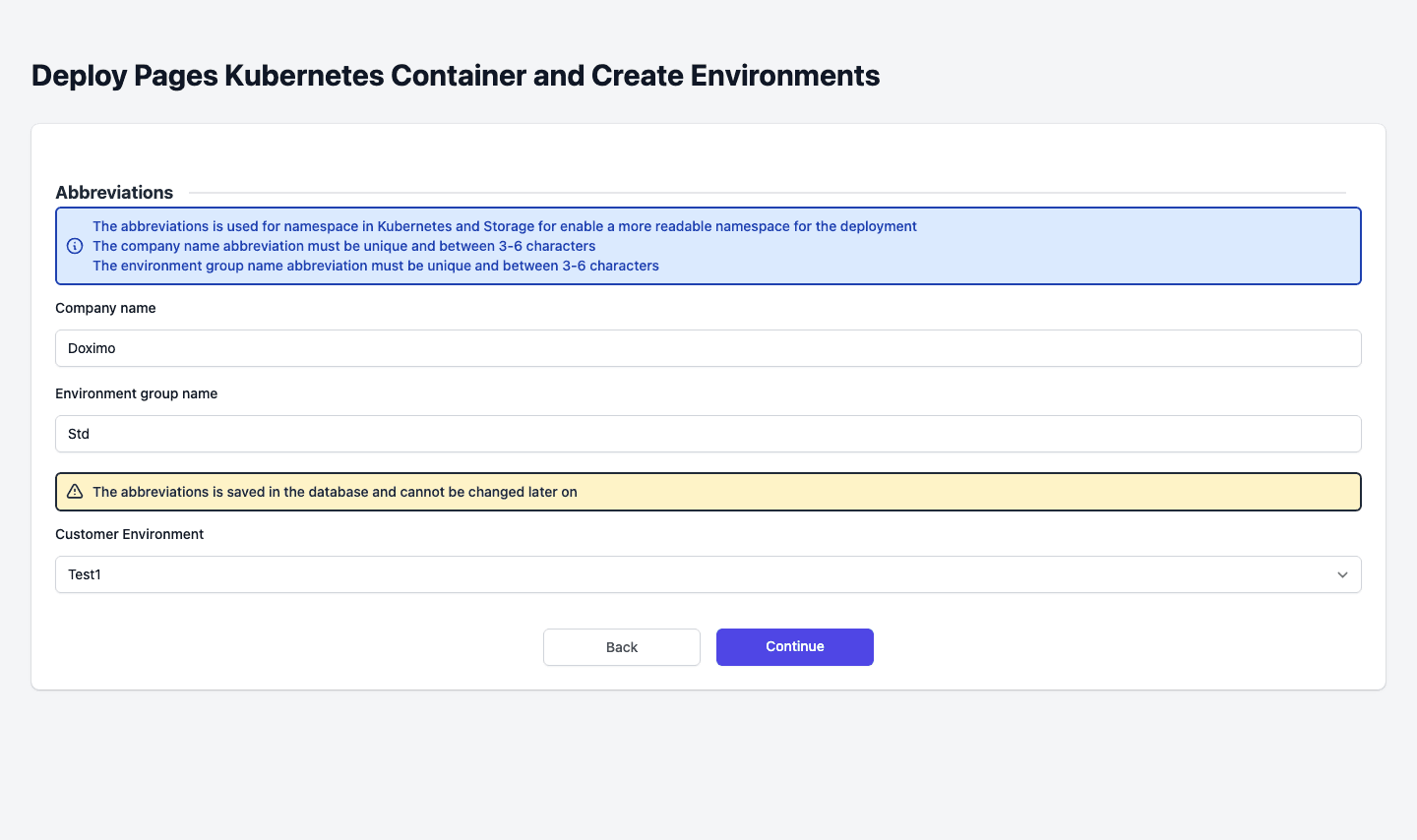Click the line about company name abbreviation uniqueness
1417x840 pixels.
(x=343, y=246)
